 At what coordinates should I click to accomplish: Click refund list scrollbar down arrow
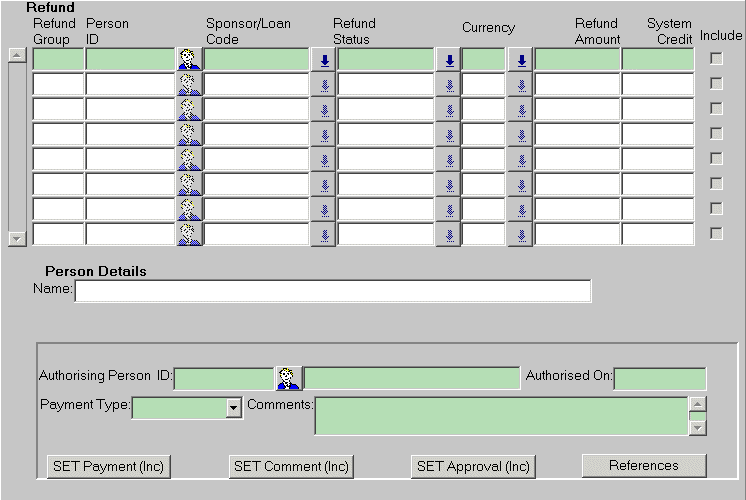[17, 238]
